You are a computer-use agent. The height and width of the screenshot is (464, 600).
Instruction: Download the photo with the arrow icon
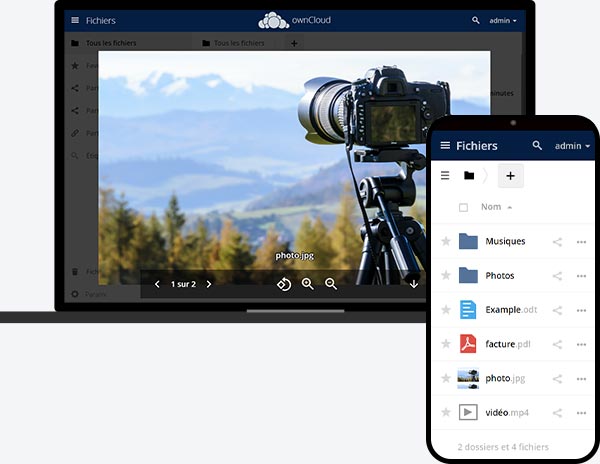[414, 284]
